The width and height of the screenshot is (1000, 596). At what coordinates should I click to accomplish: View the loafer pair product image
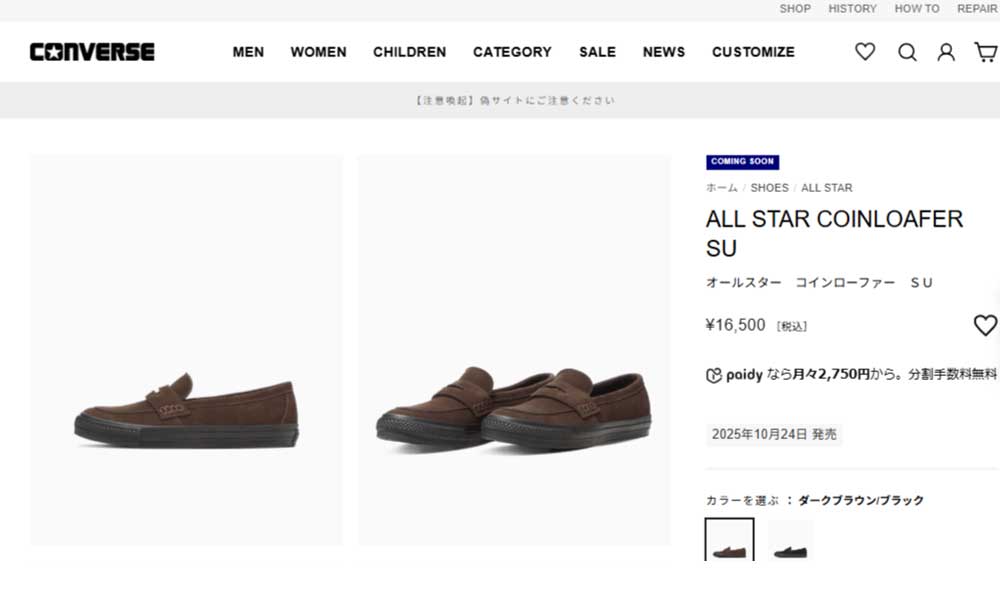pyautogui.click(x=514, y=350)
